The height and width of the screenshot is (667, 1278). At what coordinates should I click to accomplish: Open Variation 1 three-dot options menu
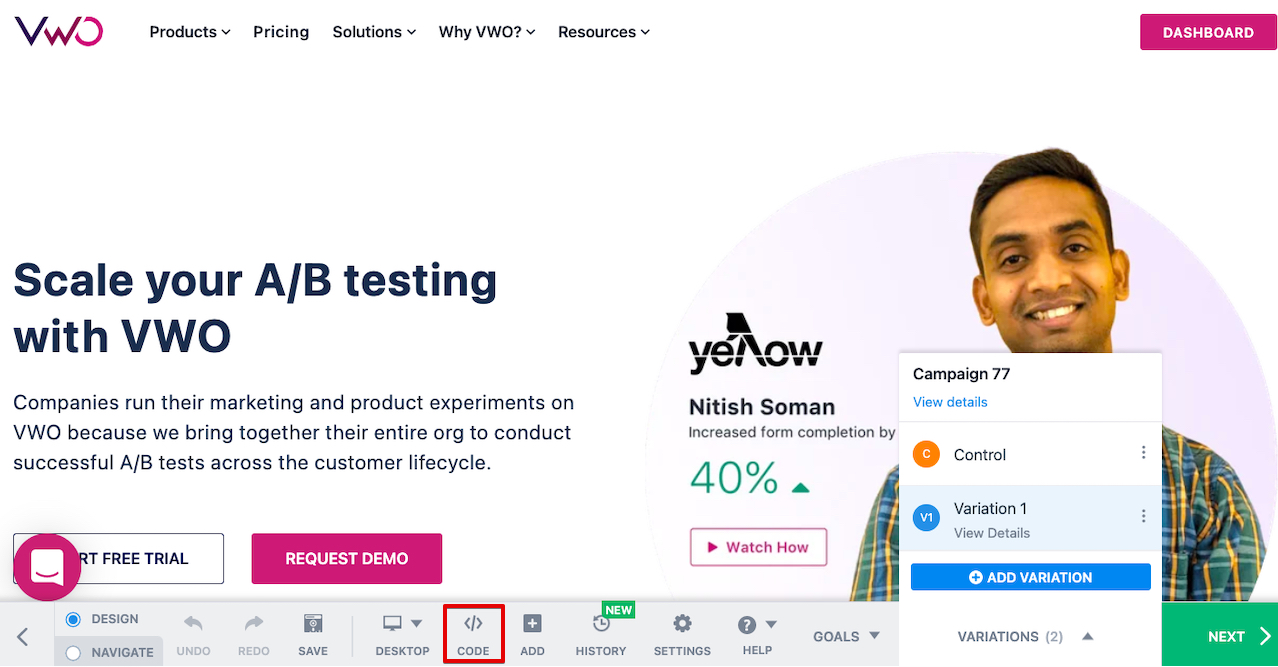point(1144,516)
